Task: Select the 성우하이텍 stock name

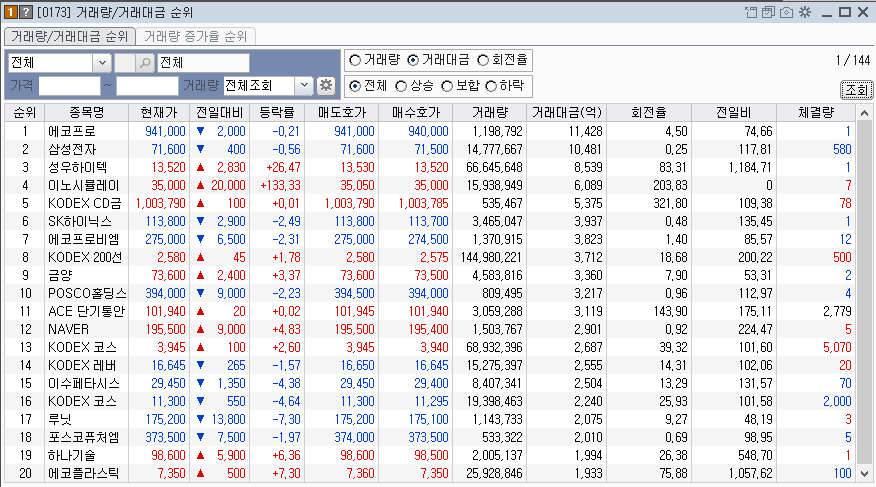Action: click(x=78, y=167)
